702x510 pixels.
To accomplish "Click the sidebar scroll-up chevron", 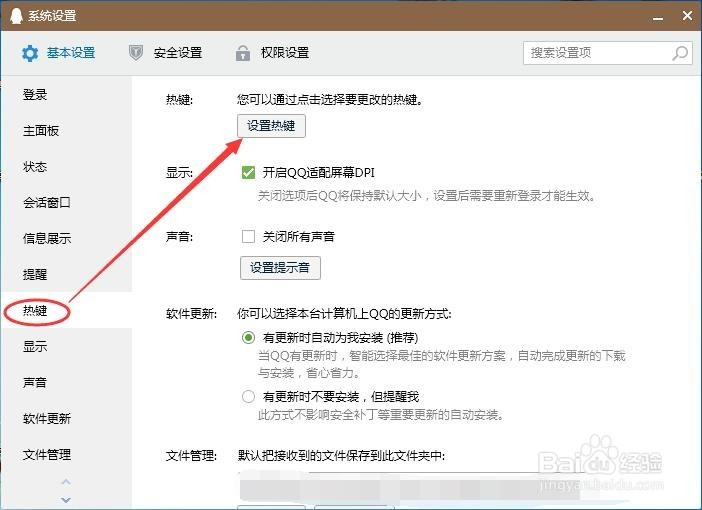I will click(66, 482).
